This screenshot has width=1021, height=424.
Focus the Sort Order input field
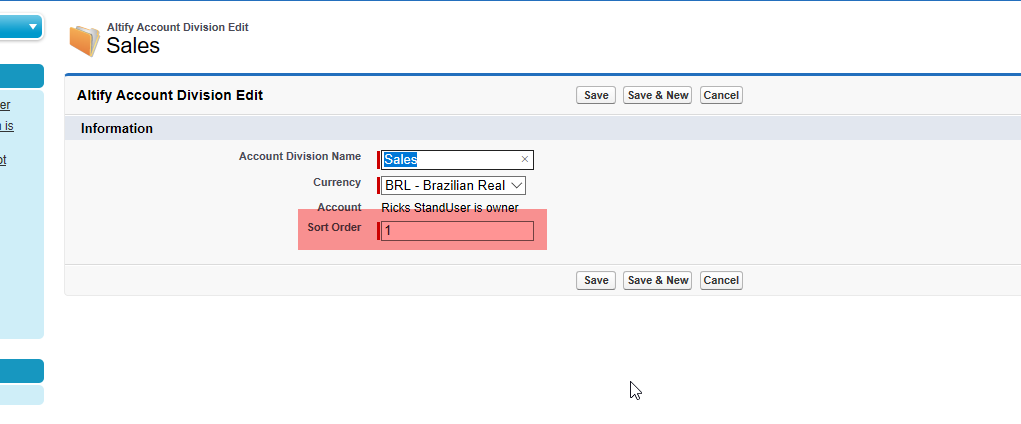pyautogui.click(x=458, y=231)
